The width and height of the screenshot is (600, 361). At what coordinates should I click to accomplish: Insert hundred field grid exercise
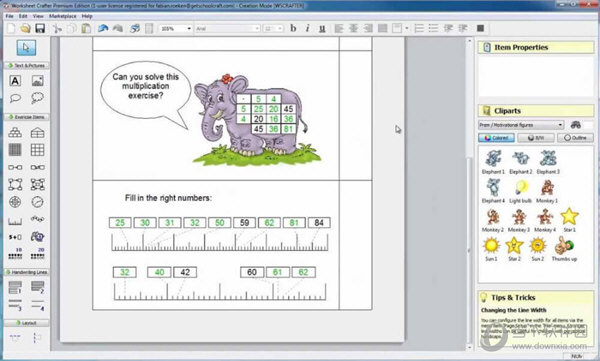click(15, 150)
